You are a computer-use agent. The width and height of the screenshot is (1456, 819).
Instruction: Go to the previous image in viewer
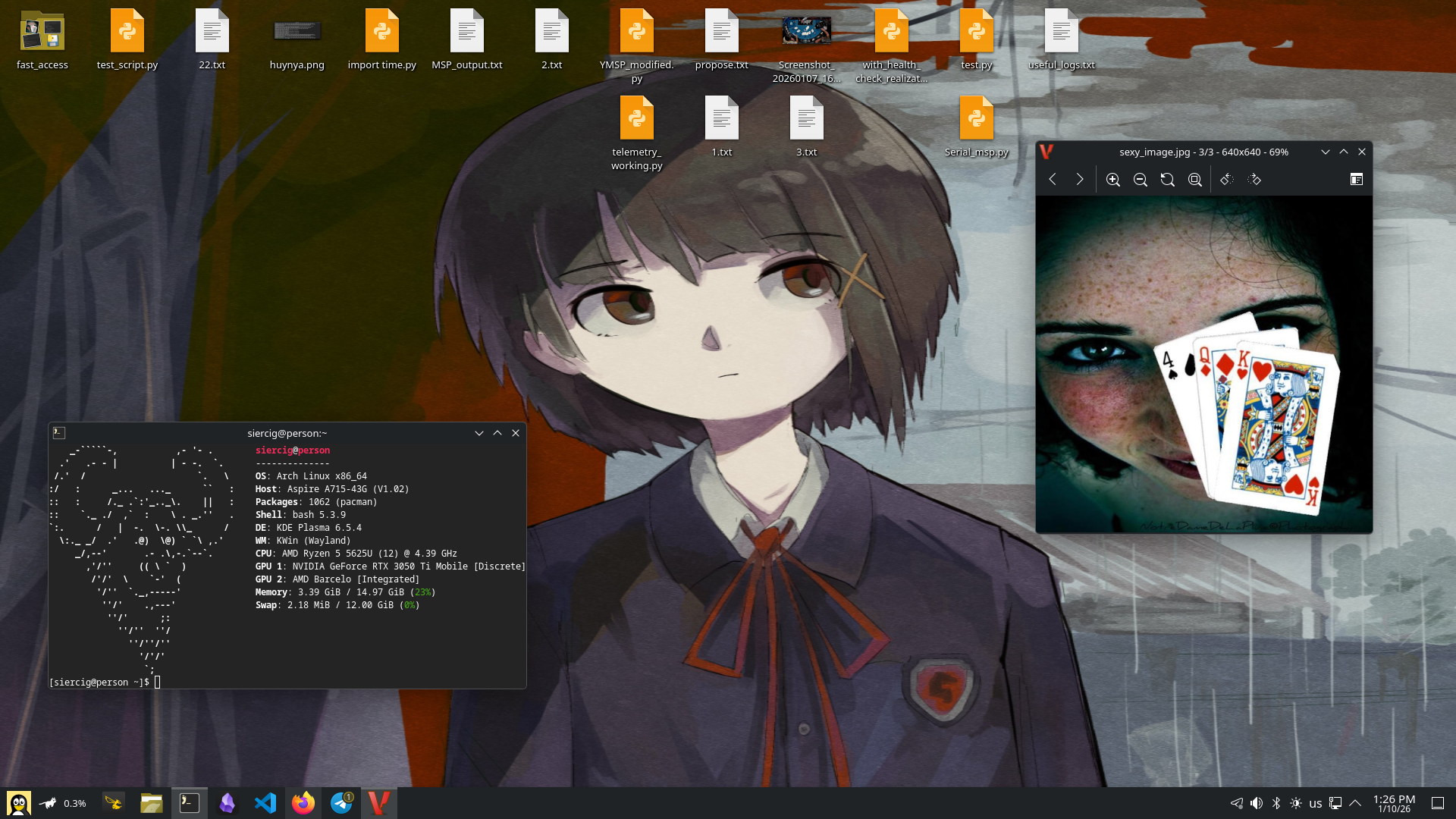click(1053, 180)
